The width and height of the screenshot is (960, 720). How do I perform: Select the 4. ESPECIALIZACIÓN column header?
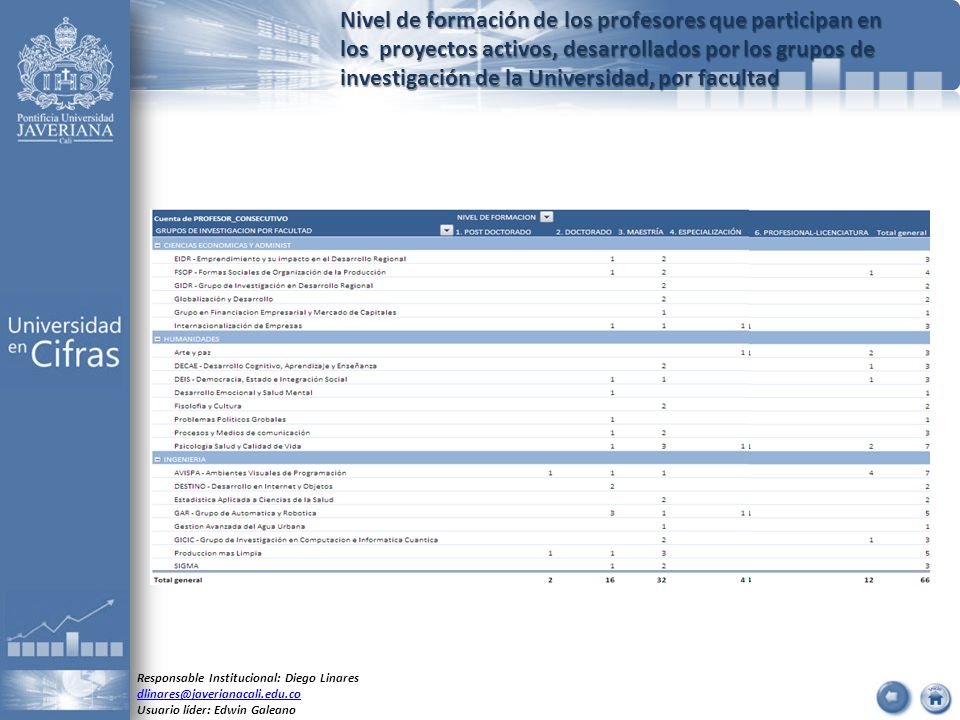point(705,232)
